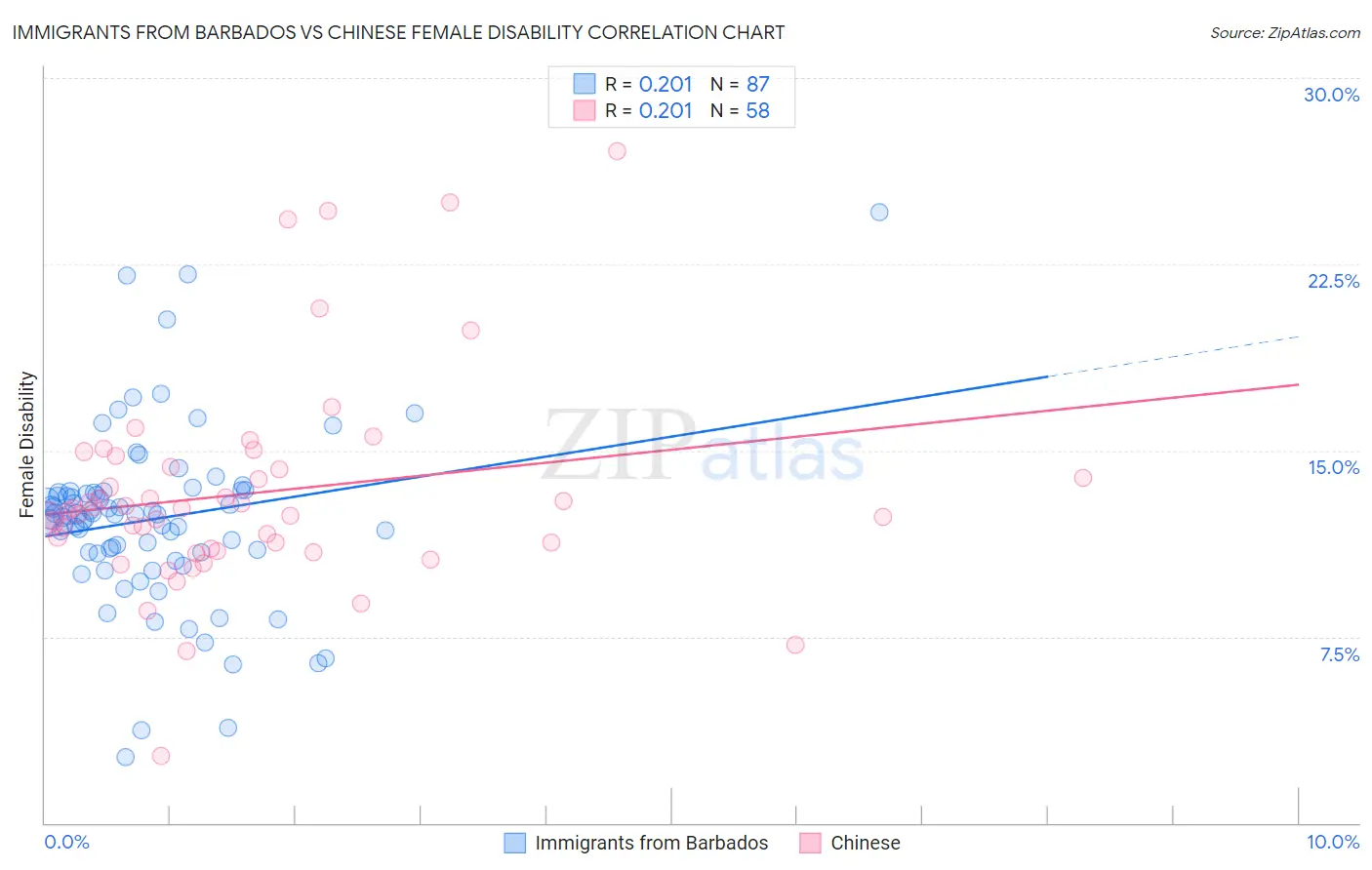Click the N = 58 statistic

tap(740, 110)
